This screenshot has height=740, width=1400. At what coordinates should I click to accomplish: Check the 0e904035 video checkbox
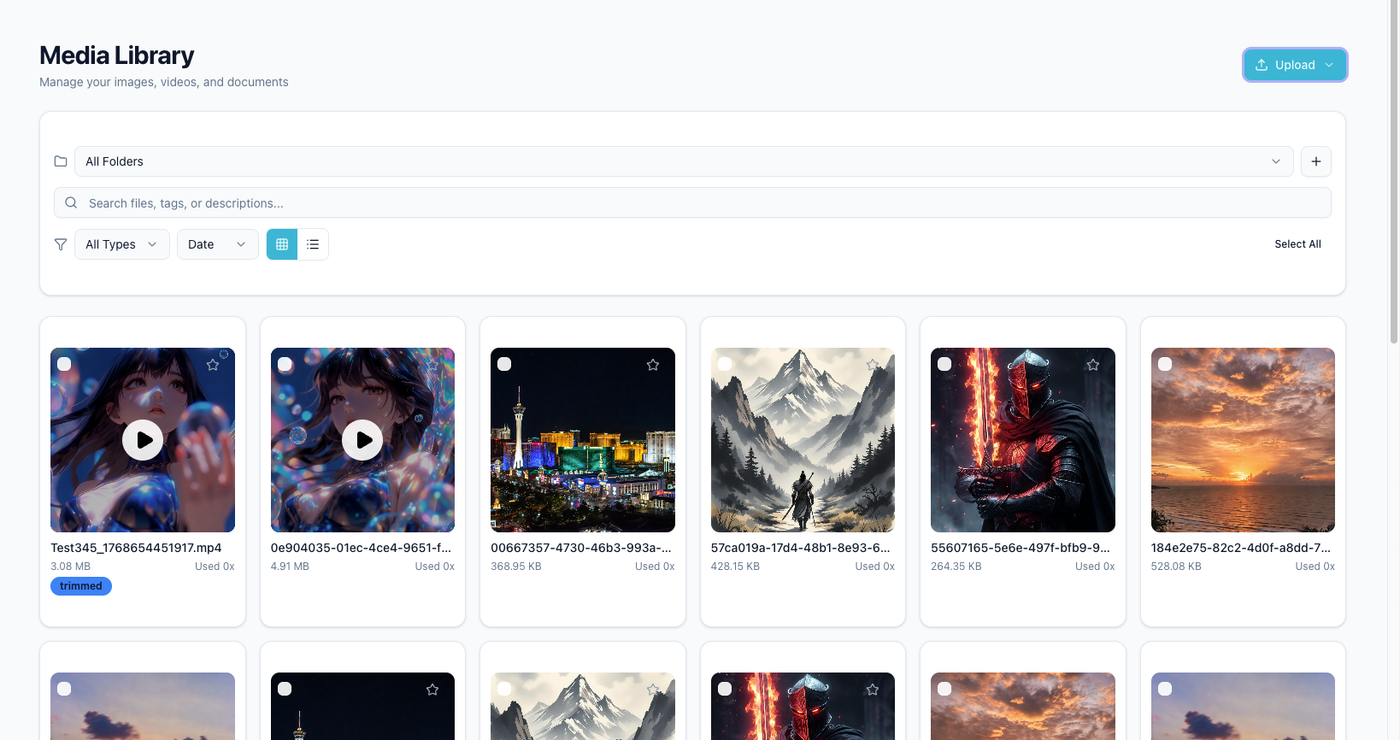coord(284,364)
